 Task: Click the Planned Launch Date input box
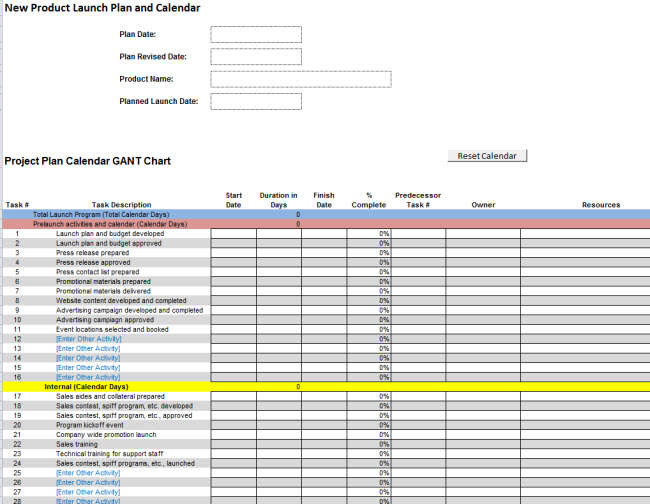coord(256,102)
